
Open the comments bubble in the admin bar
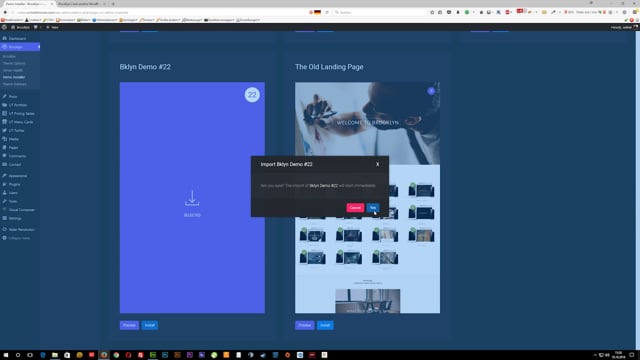(37, 27)
